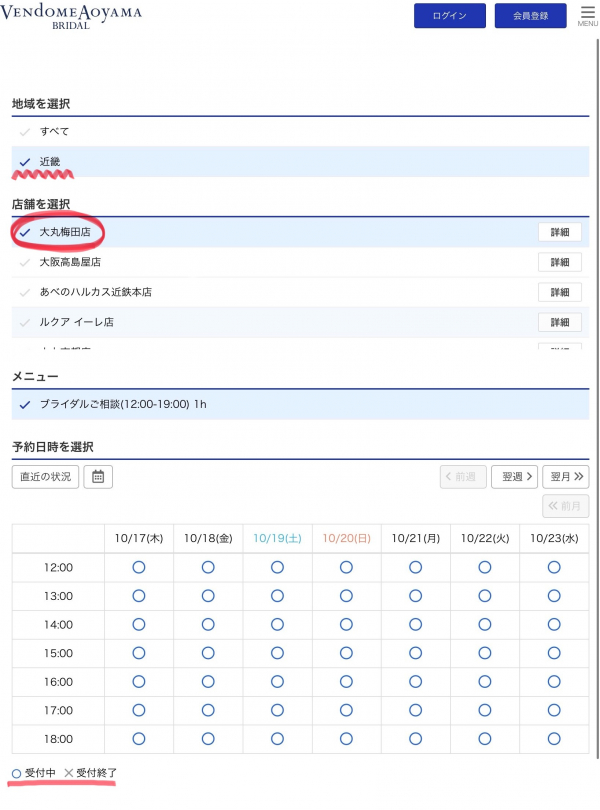This screenshot has height=810, width=600.
Task: Go to next week with 翌週 button
Action: tap(514, 476)
